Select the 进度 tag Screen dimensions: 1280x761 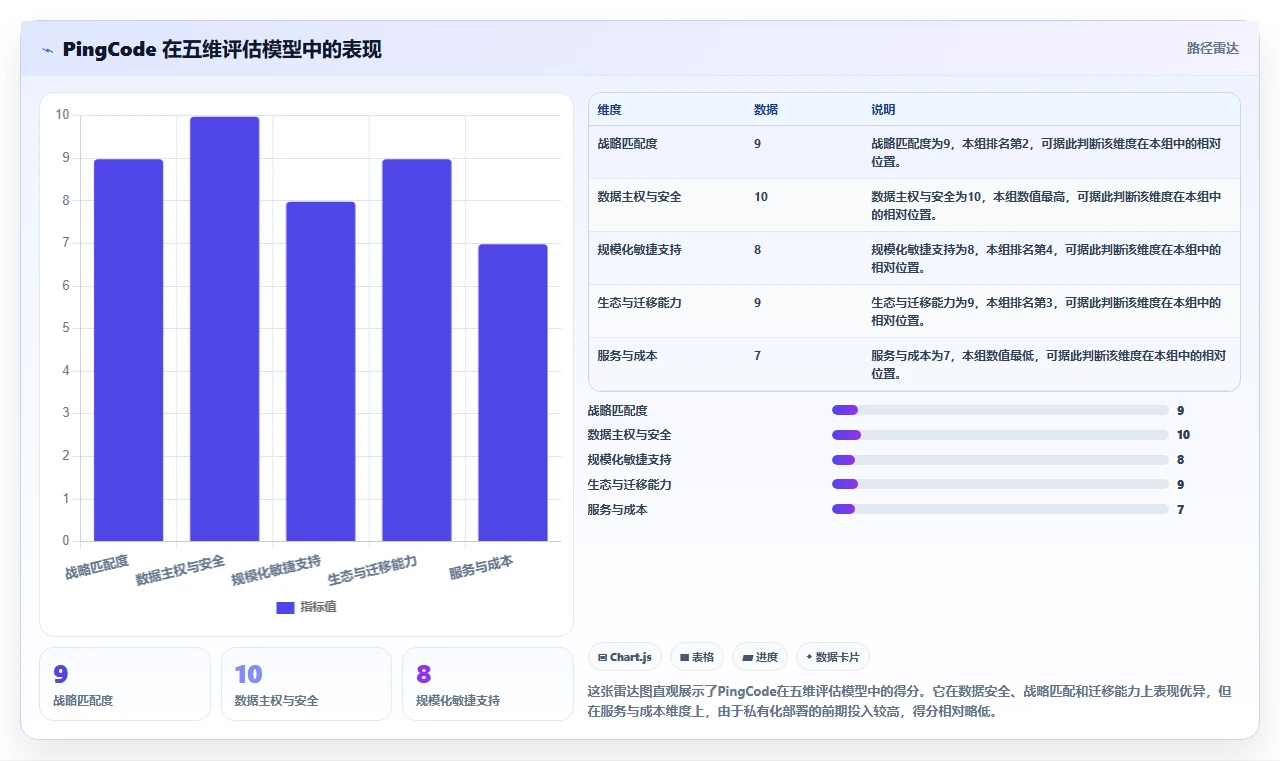coord(760,657)
